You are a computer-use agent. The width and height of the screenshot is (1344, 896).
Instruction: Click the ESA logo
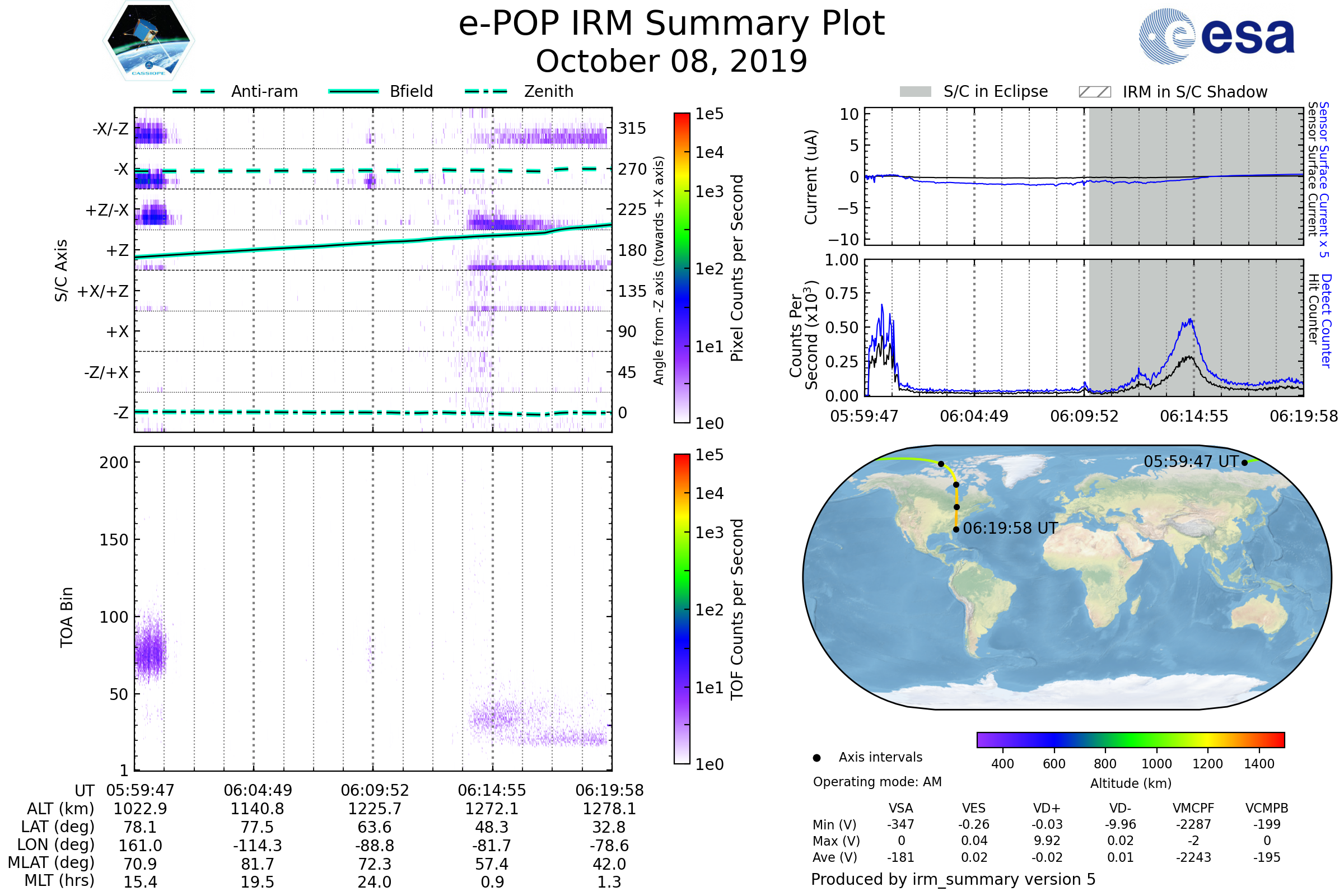[x=1216, y=36]
